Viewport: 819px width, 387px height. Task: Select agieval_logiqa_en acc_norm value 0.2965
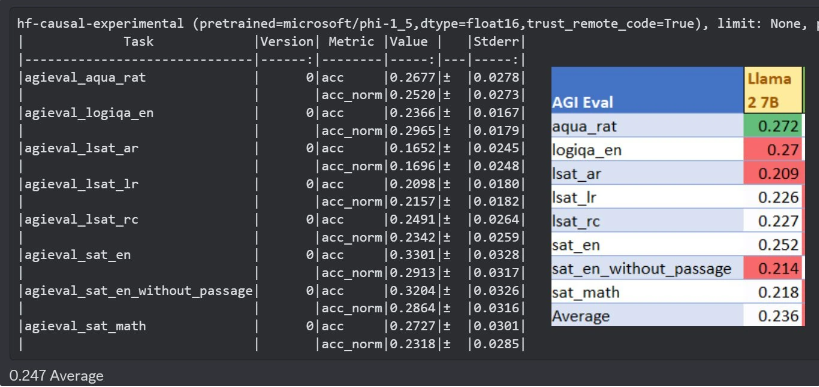coord(413,131)
